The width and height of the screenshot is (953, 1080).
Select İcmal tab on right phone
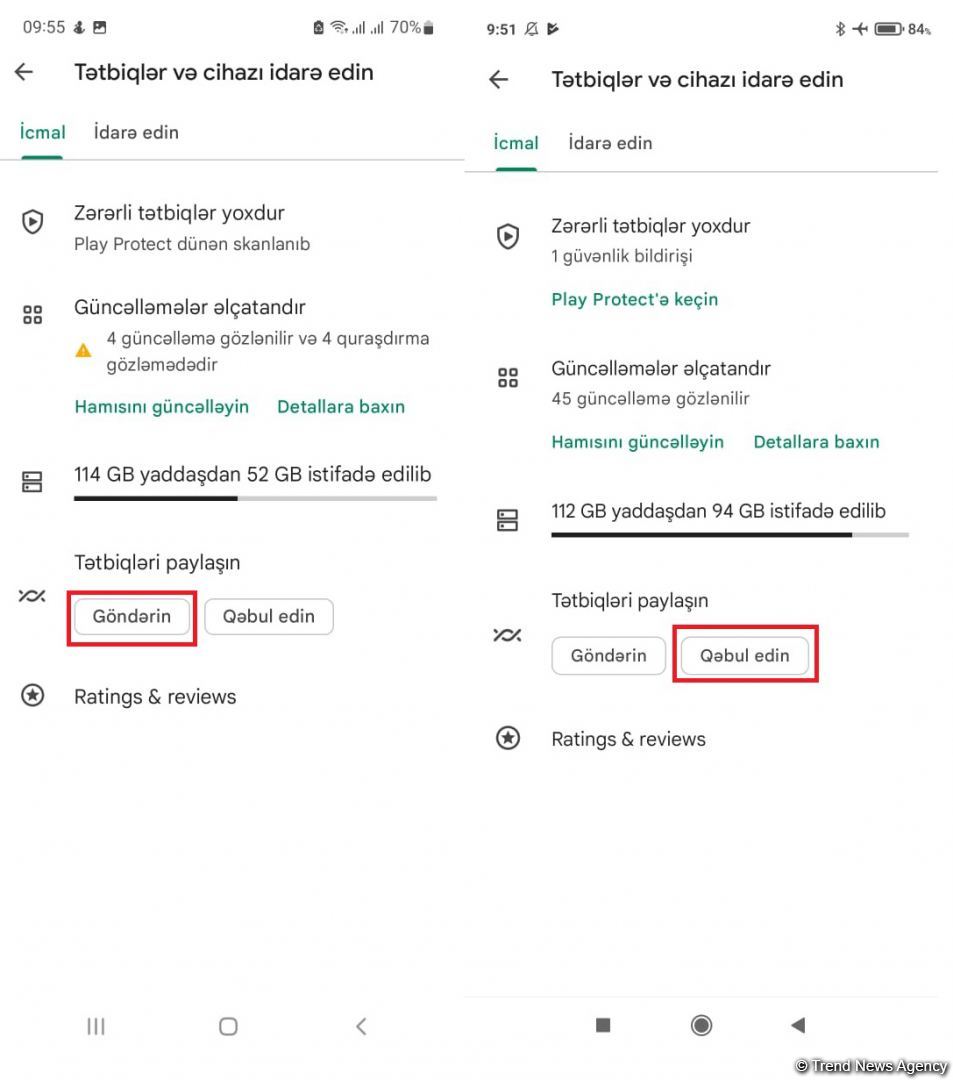click(516, 143)
